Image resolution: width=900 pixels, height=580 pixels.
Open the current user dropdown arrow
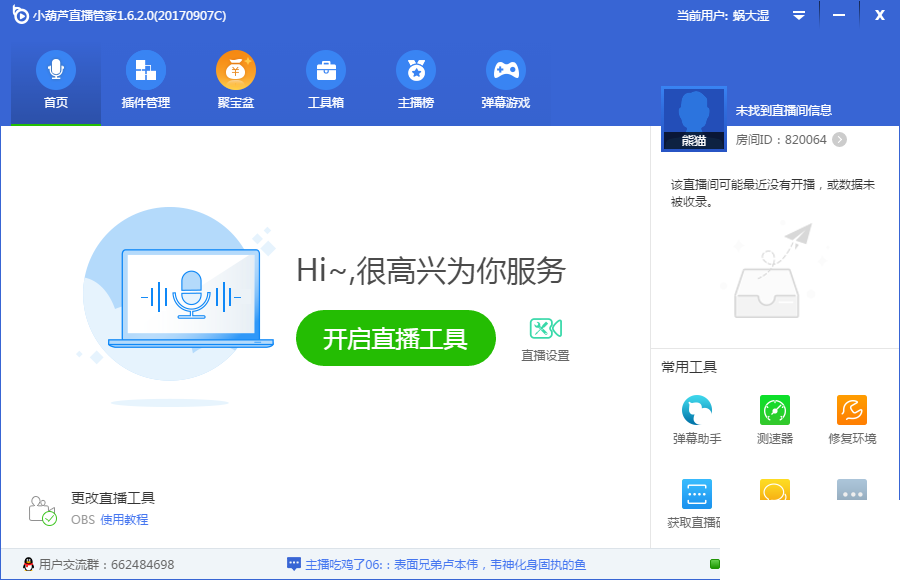[798, 16]
